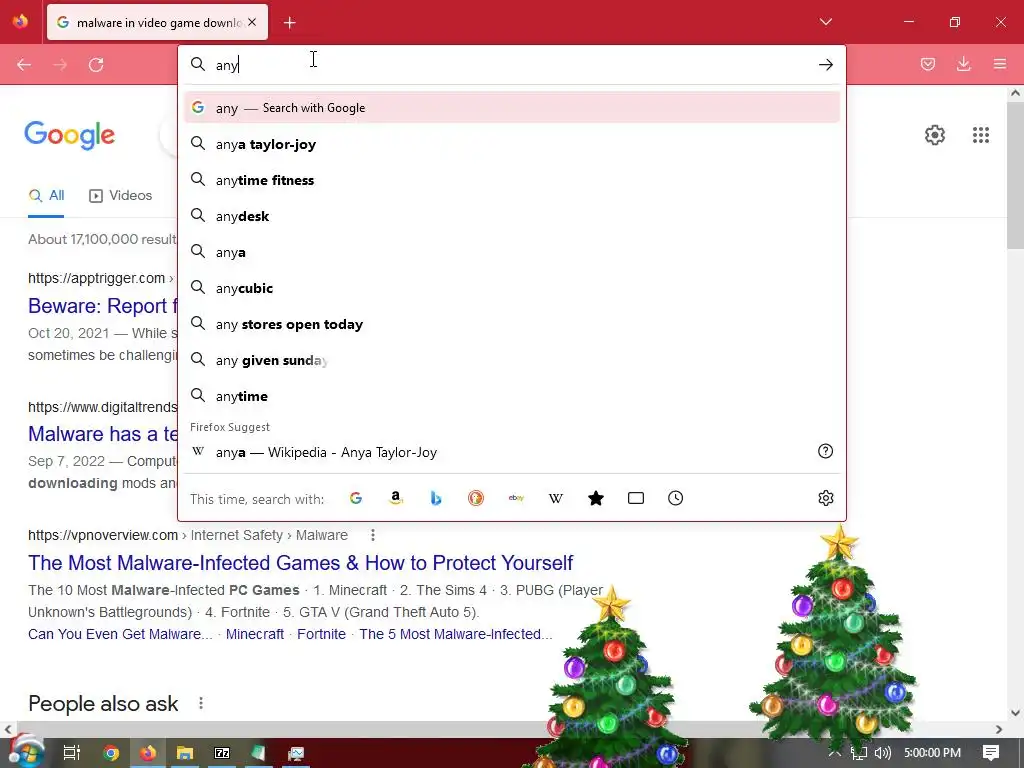Search this time with Amazon icon
The width and height of the screenshot is (1024, 768).
pos(396,498)
